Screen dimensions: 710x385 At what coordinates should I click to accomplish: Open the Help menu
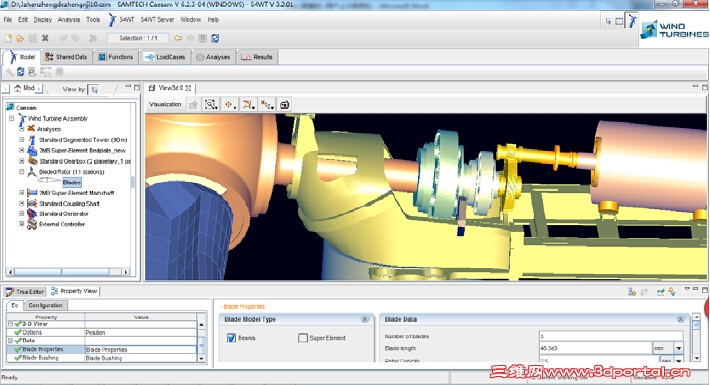pyautogui.click(x=213, y=20)
